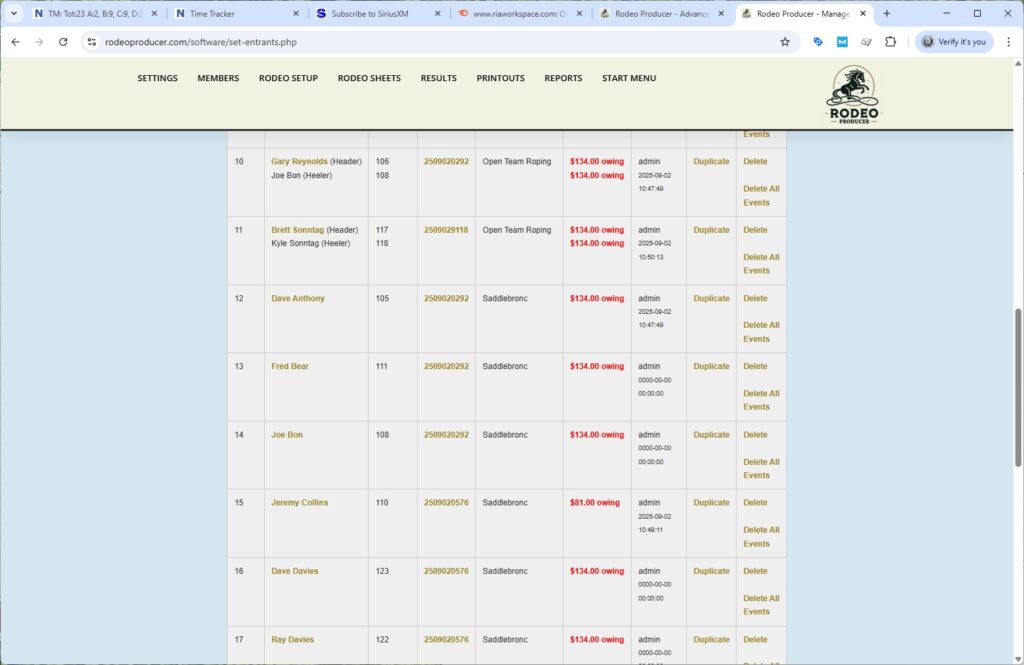Click the blue M extension icon
The width and height of the screenshot is (1024, 665).
[x=841, y=42]
